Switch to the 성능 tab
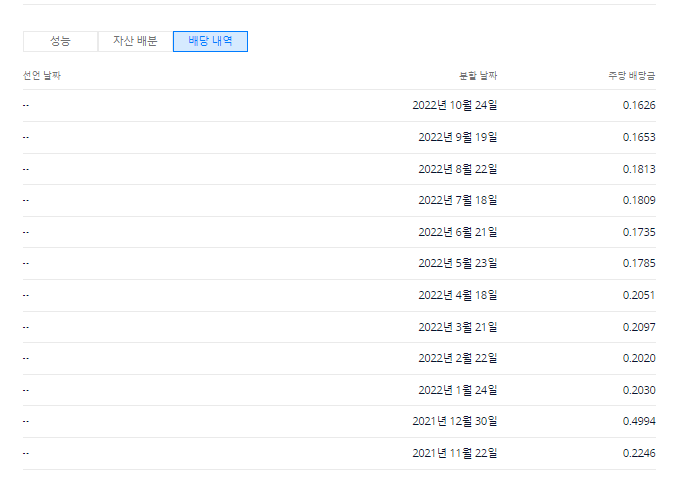Viewport: 689px width, 477px height. pos(60,41)
